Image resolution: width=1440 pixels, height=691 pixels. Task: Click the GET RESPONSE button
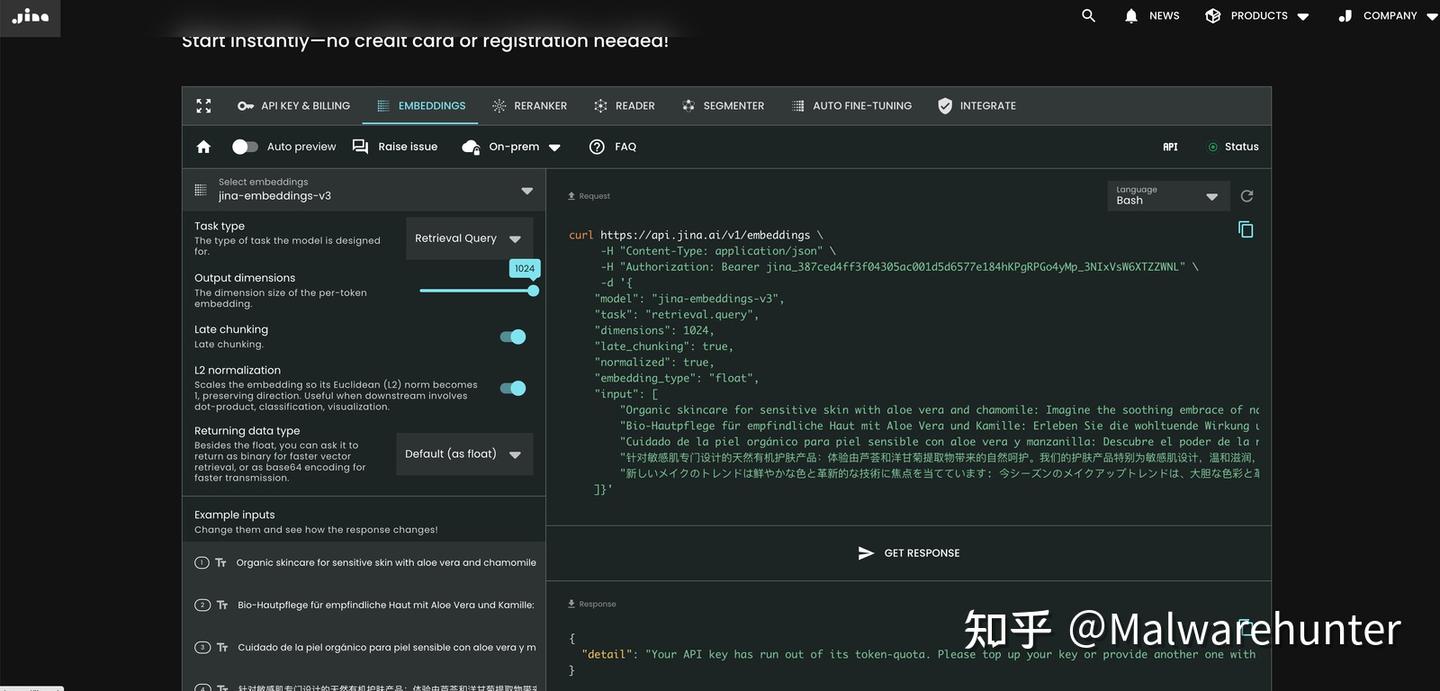(909, 553)
